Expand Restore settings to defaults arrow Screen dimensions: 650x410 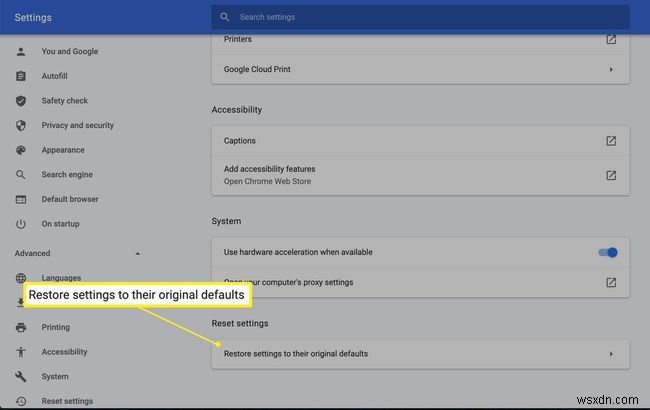611,354
